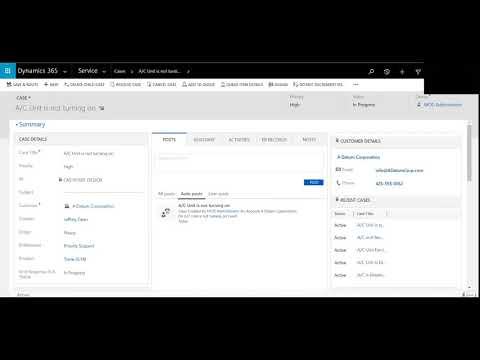
Task: Expand the chevron after the case record breadcrumb
Action: tap(188, 71)
